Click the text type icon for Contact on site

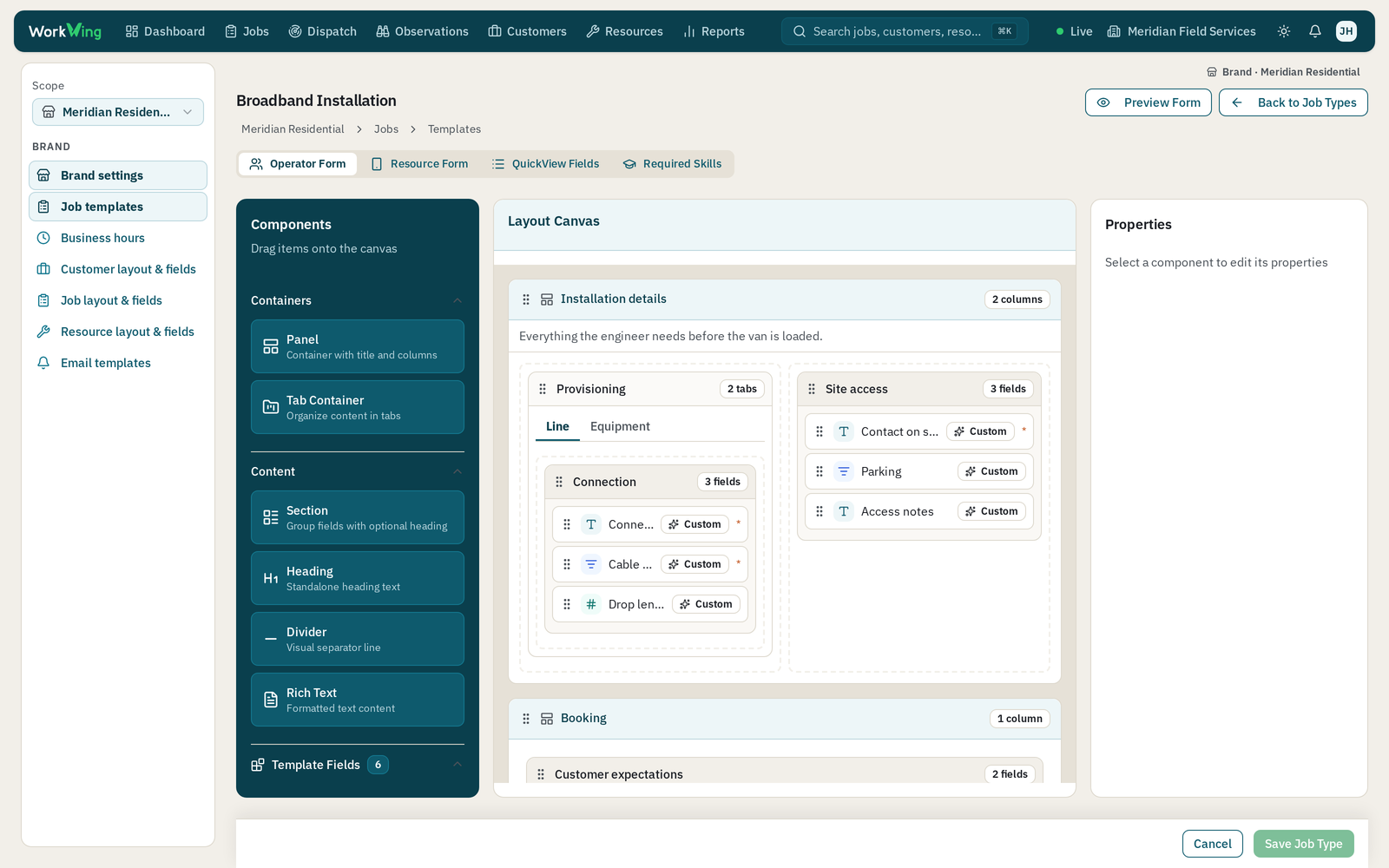tap(844, 431)
